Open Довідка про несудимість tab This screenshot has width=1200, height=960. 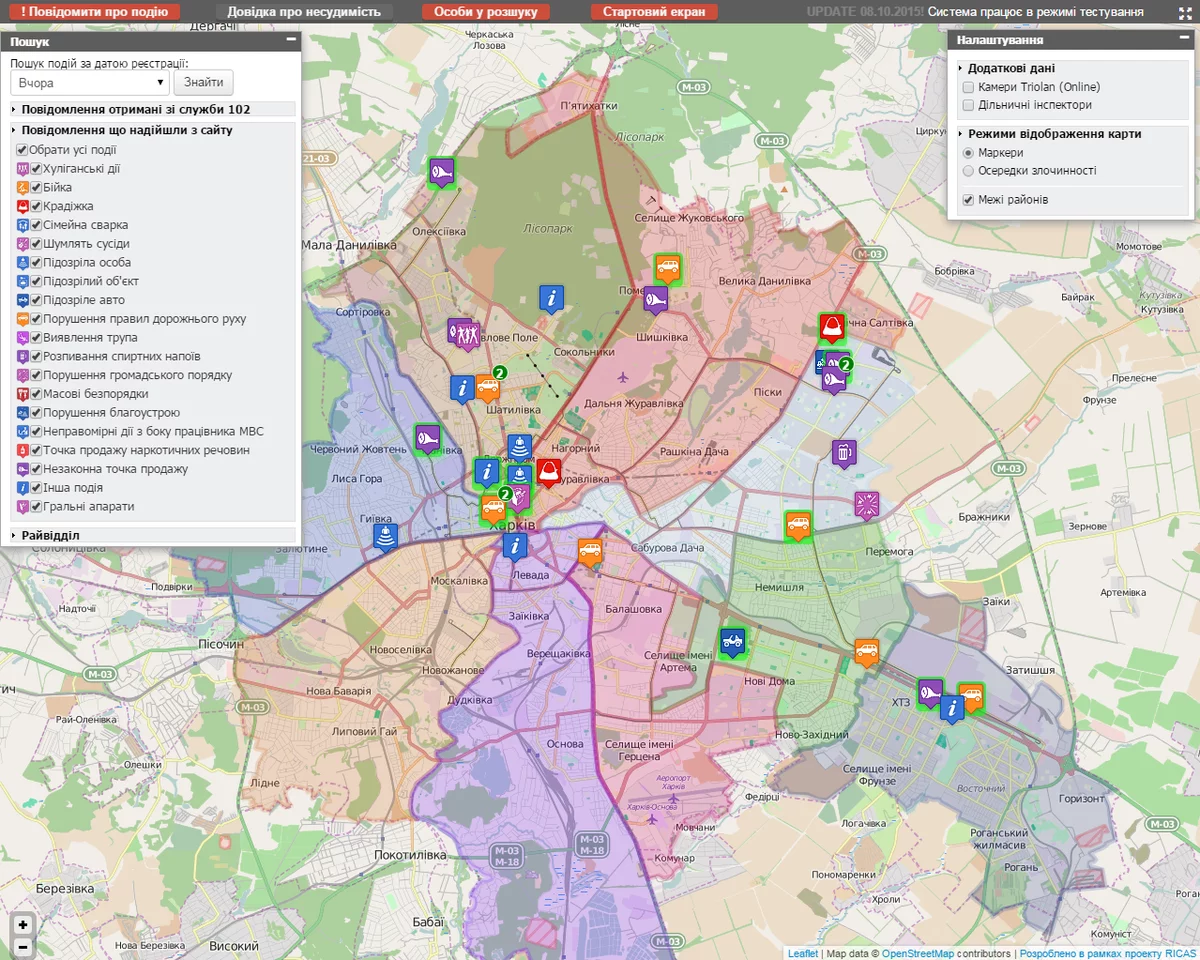click(x=304, y=12)
